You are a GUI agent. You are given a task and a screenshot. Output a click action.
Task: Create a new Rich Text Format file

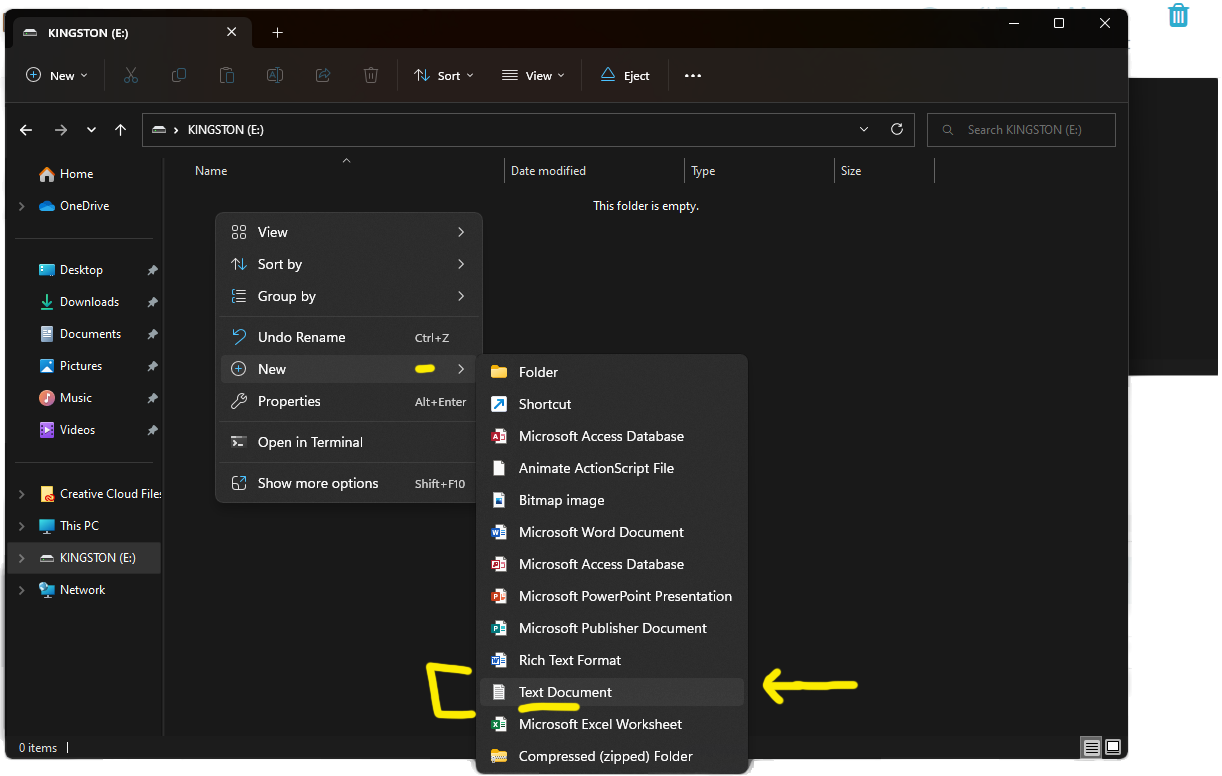(x=612, y=660)
